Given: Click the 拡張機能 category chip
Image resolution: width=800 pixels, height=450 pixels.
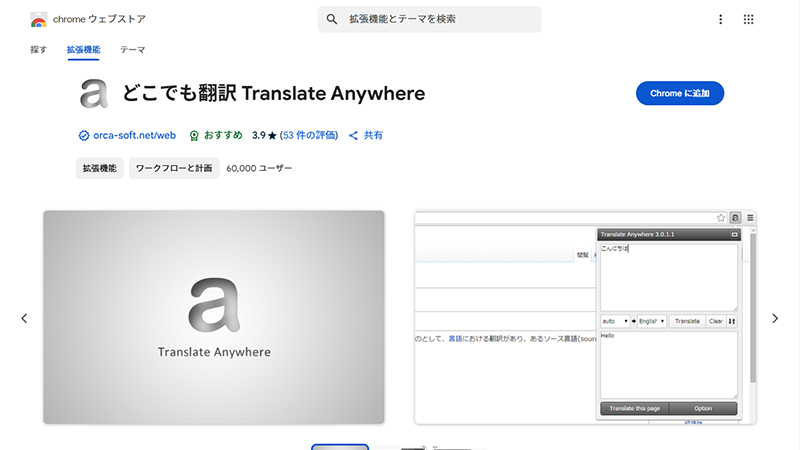Looking at the screenshot, I should (x=99, y=168).
